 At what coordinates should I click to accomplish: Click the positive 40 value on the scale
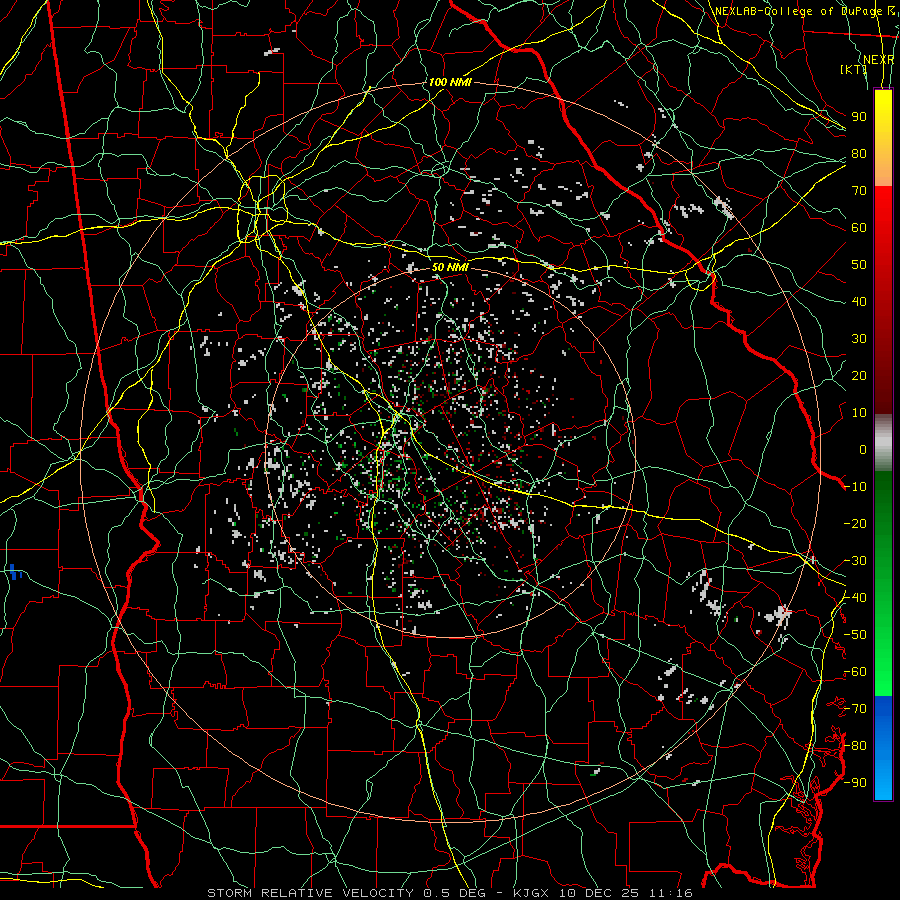point(859,301)
